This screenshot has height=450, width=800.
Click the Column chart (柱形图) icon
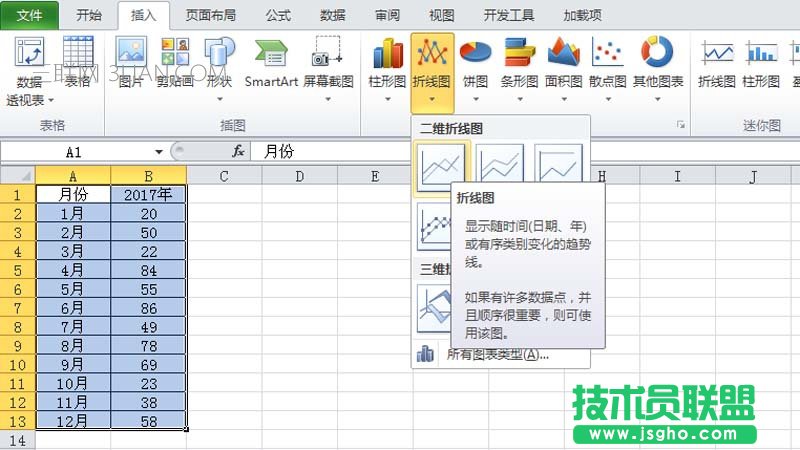(388, 53)
